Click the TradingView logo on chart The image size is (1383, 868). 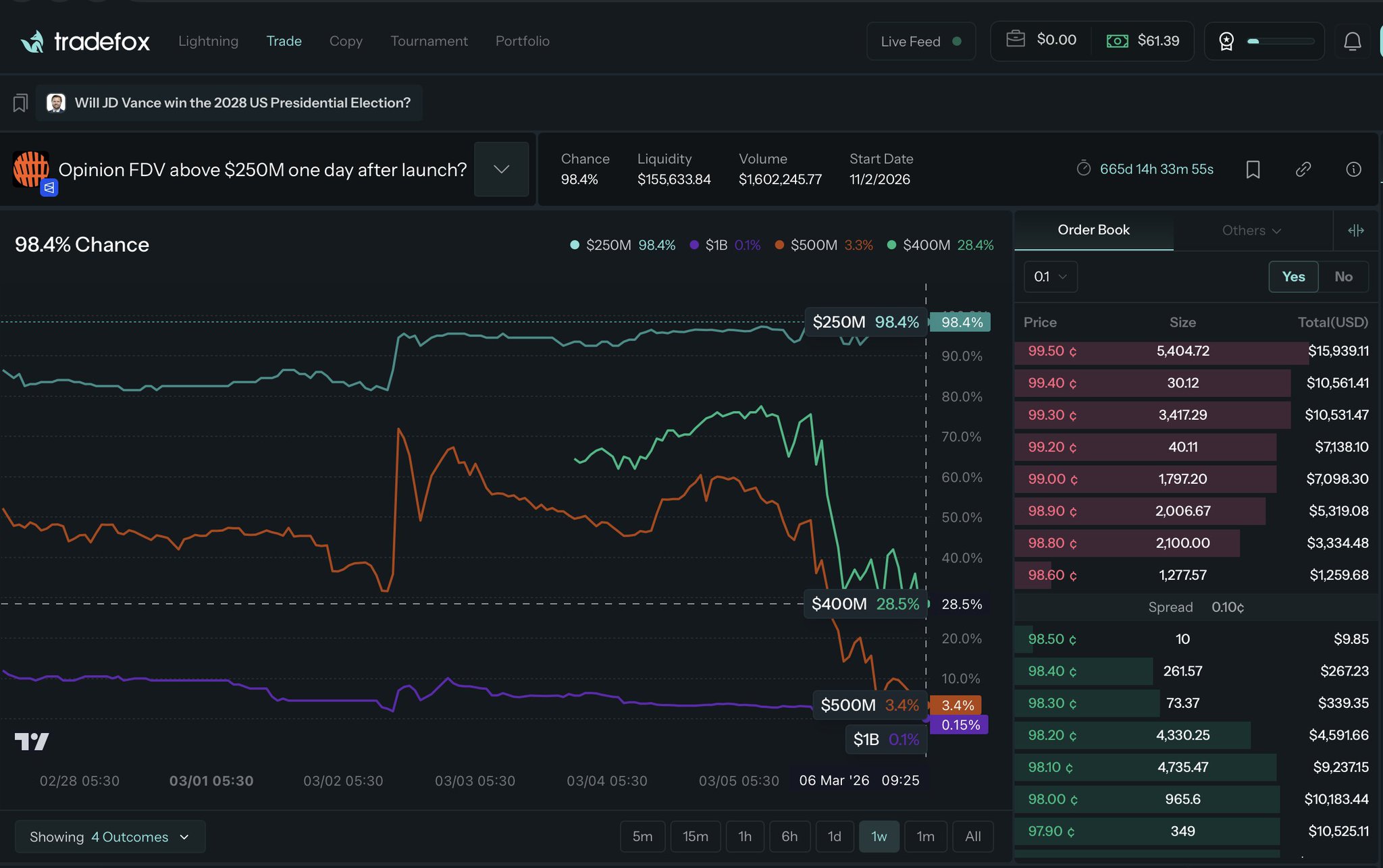coord(32,741)
